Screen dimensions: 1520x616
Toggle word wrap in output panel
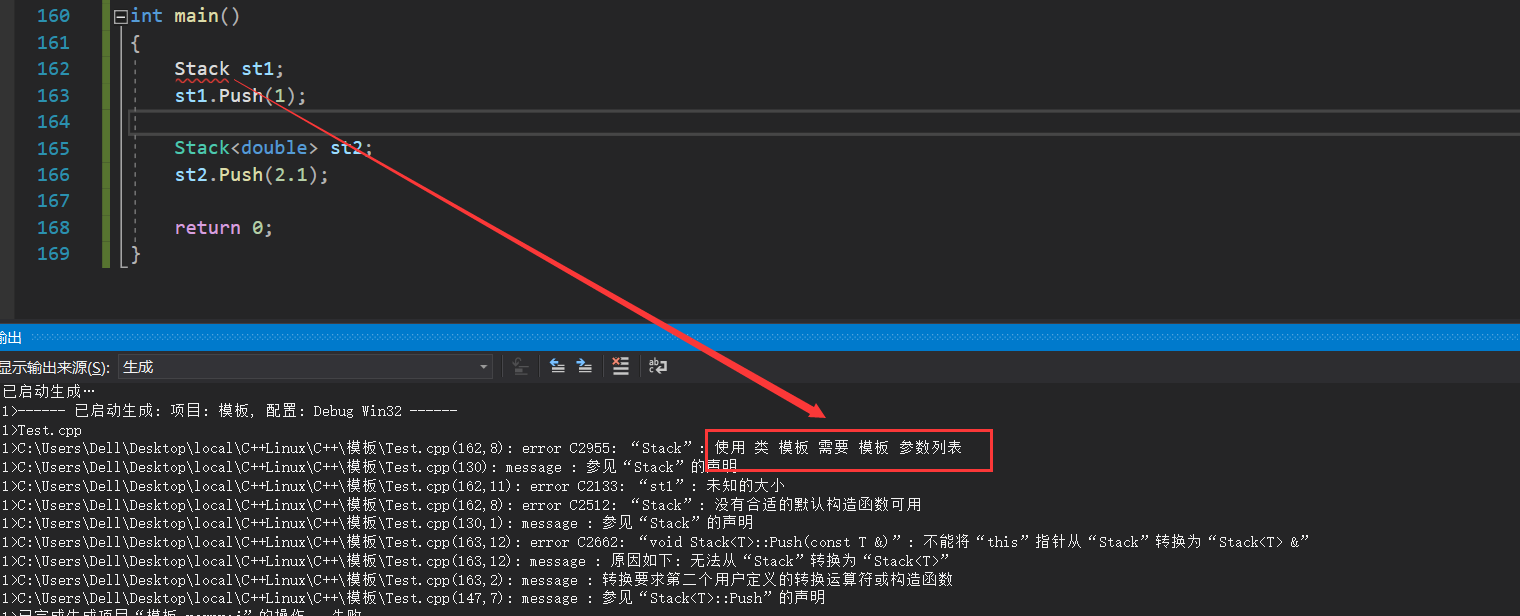pos(657,367)
